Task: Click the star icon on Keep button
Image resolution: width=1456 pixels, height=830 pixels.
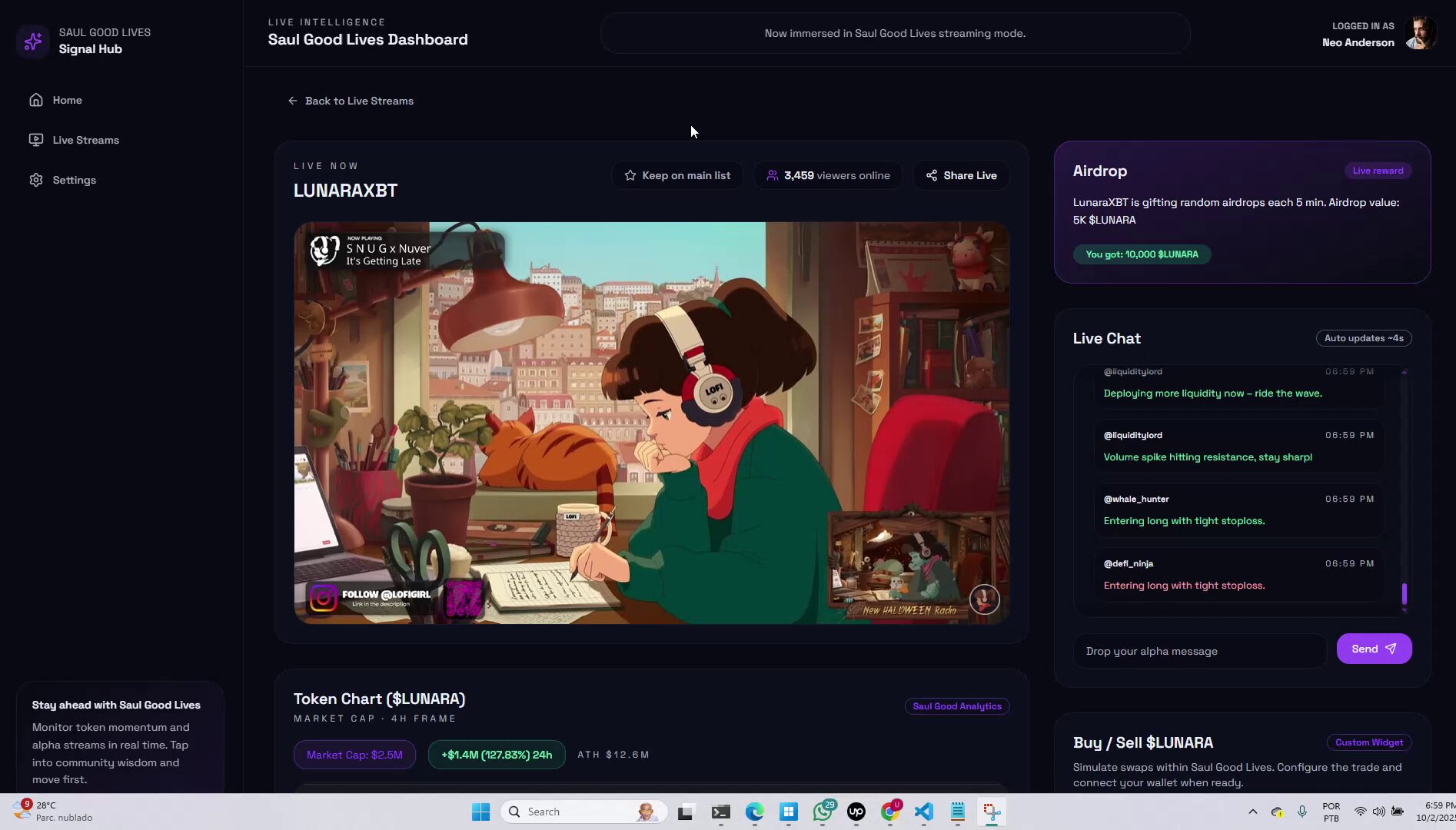Action: tap(630, 175)
